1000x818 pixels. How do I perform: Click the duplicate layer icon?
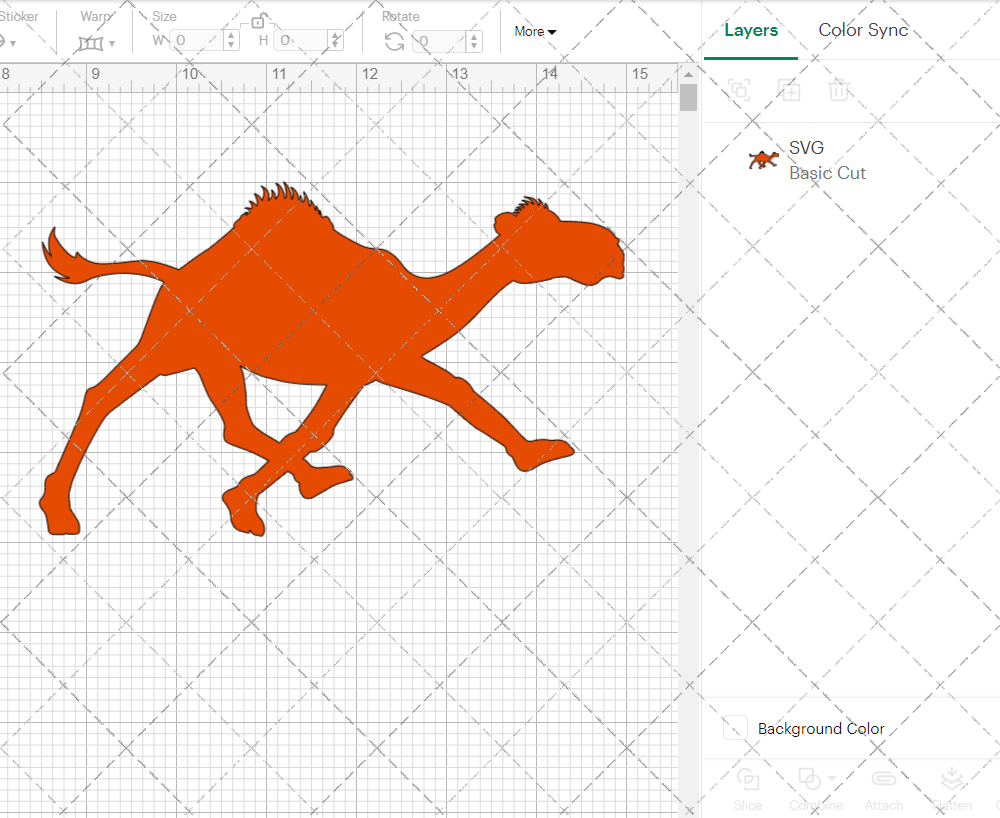coord(789,90)
